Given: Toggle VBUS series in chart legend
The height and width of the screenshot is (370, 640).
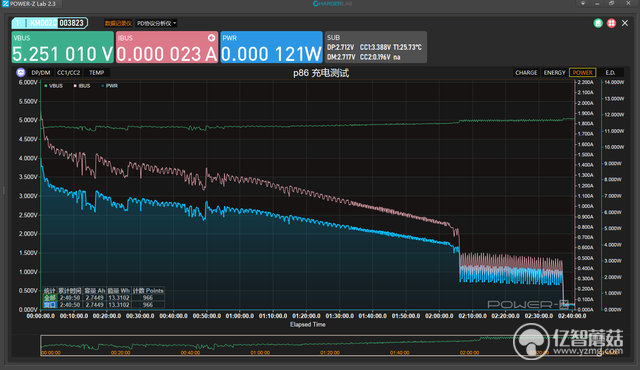Looking at the screenshot, I should (53, 86).
